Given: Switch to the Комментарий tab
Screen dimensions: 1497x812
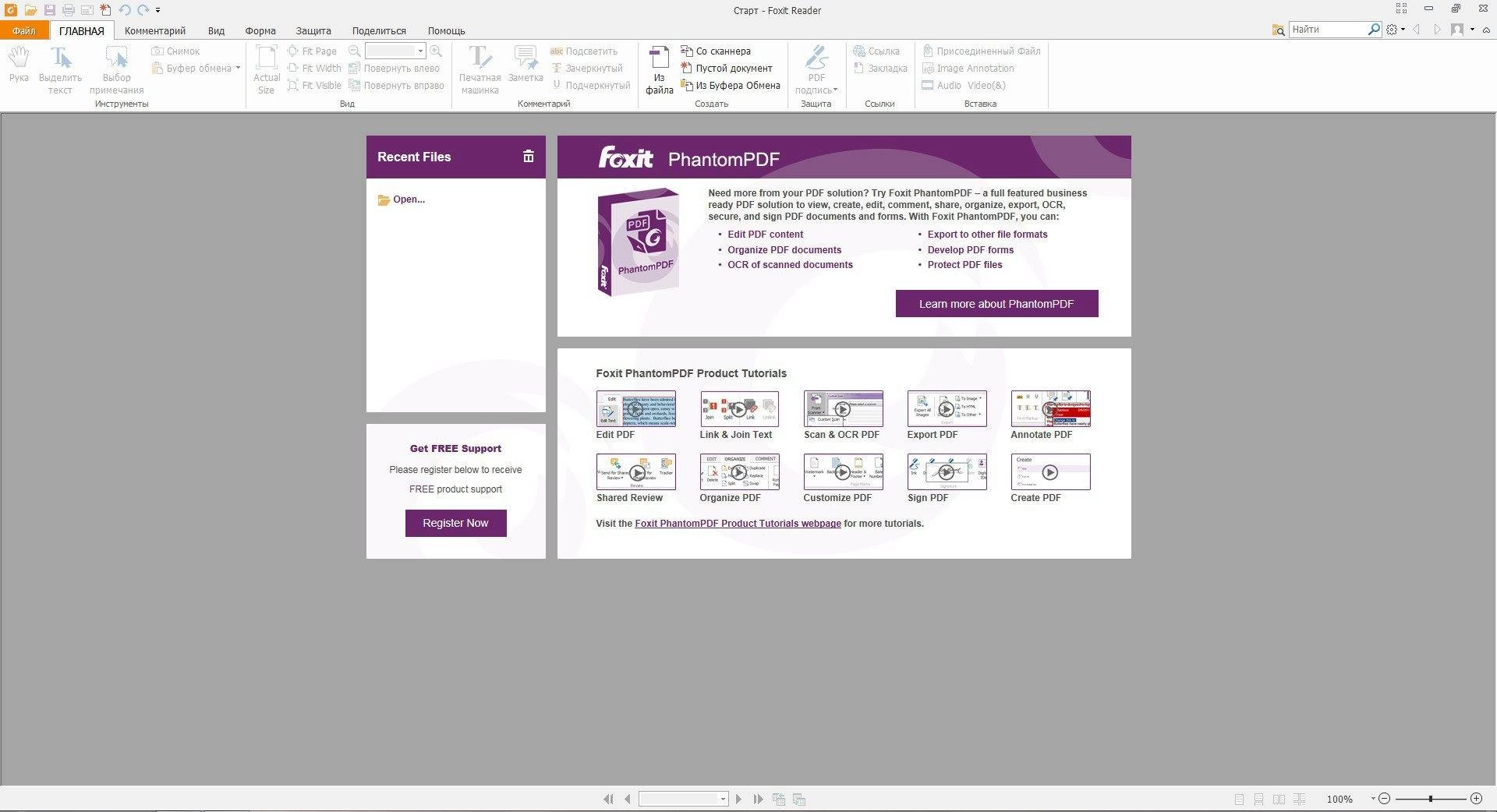Looking at the screenshot, I should click(155, 31).
